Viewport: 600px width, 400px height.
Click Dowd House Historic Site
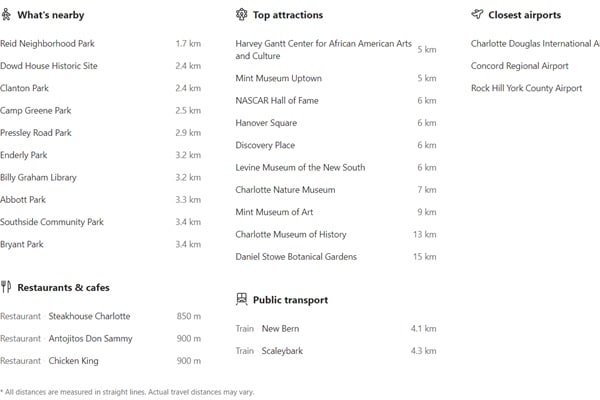point(49,66)
